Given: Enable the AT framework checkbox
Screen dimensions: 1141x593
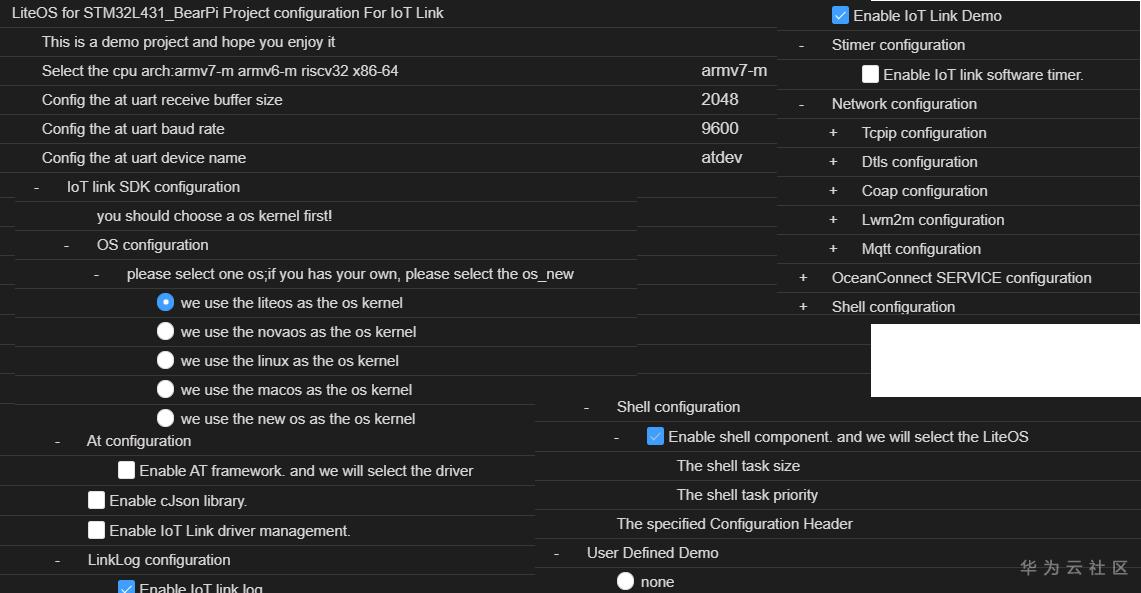Looking at the screenshot, I should point(127,470).
